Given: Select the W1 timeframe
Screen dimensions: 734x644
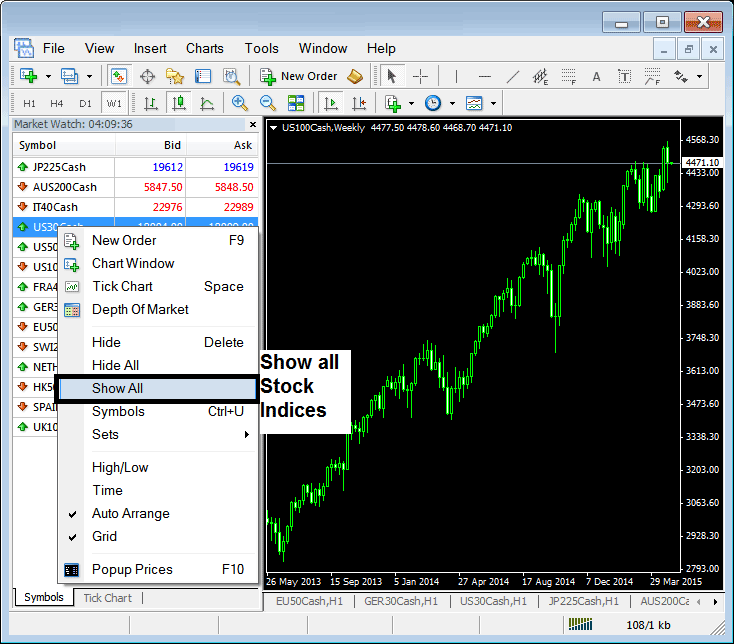Looking at the screenshot, I should click(x=114, y=103).
